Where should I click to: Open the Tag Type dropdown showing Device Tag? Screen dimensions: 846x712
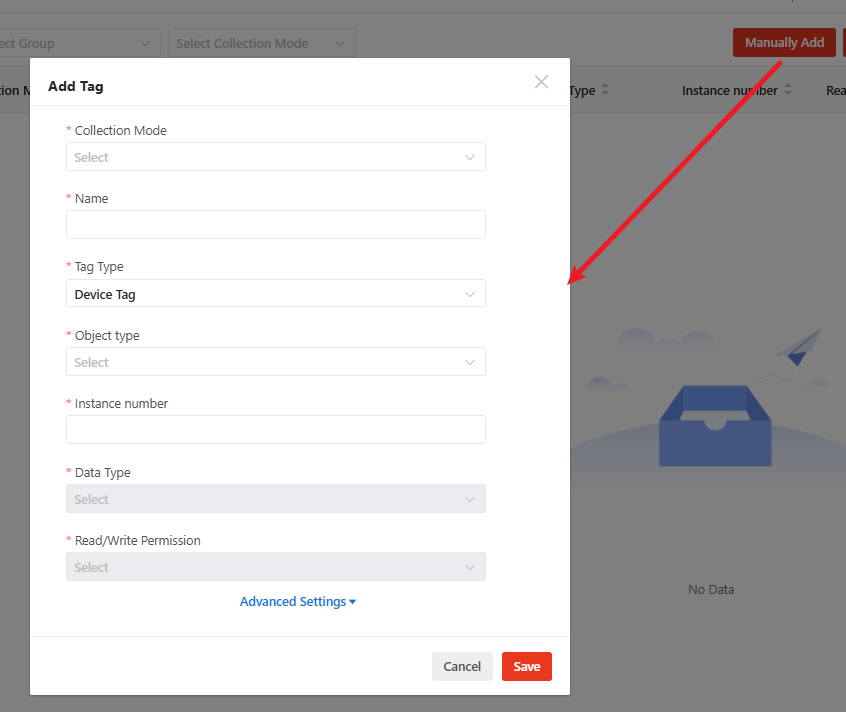(x=275, y=294)
